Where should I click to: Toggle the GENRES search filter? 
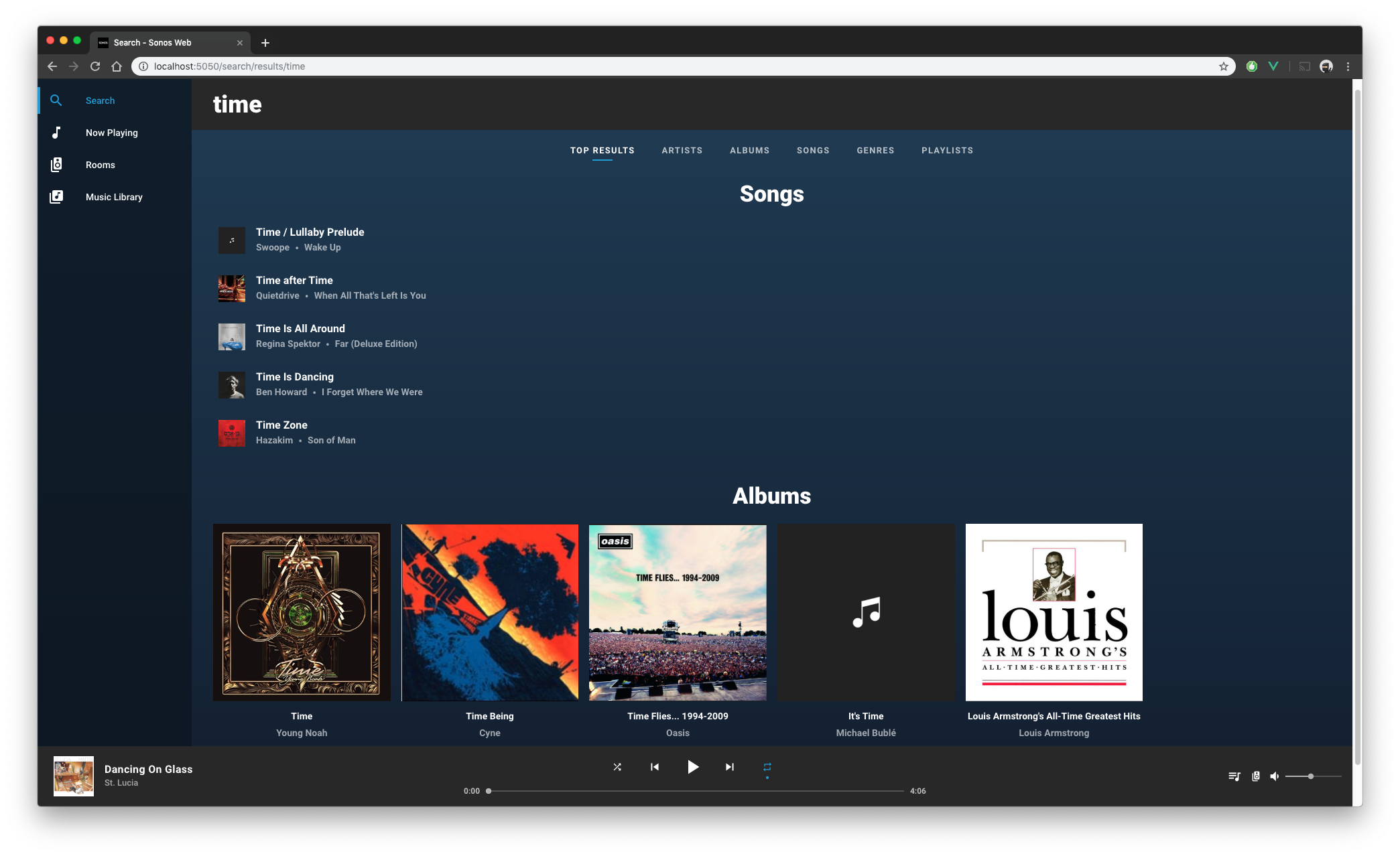pos(875,150)
